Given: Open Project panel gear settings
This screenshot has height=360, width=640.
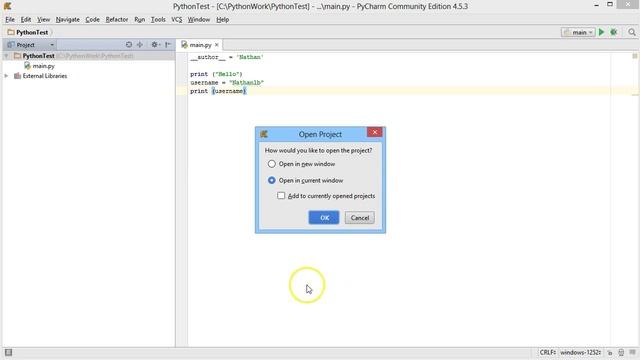Looking at the screenshot, I should [x=155, y=45].
